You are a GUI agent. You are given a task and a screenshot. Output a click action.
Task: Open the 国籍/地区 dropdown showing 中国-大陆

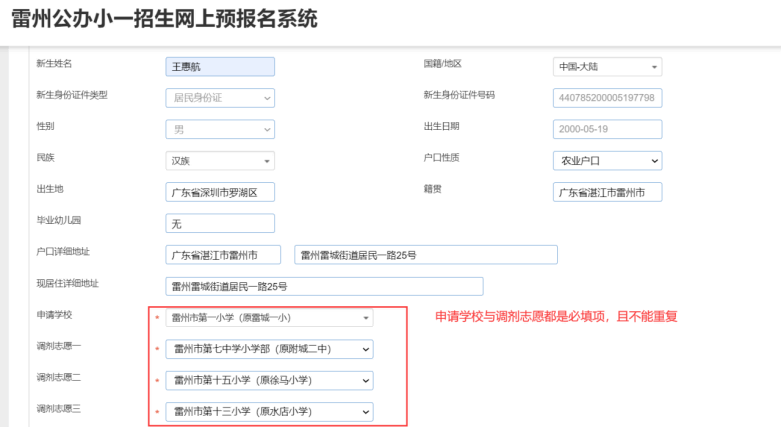coord(607,67)
